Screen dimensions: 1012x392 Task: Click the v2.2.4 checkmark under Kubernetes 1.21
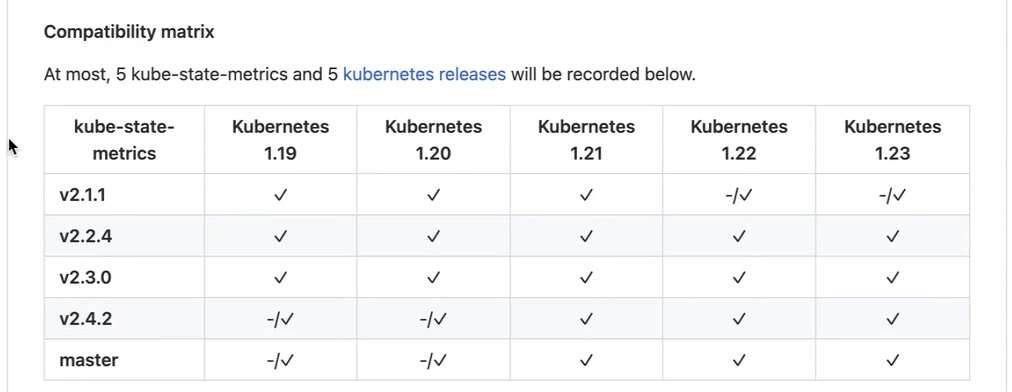tap(586, 236)
